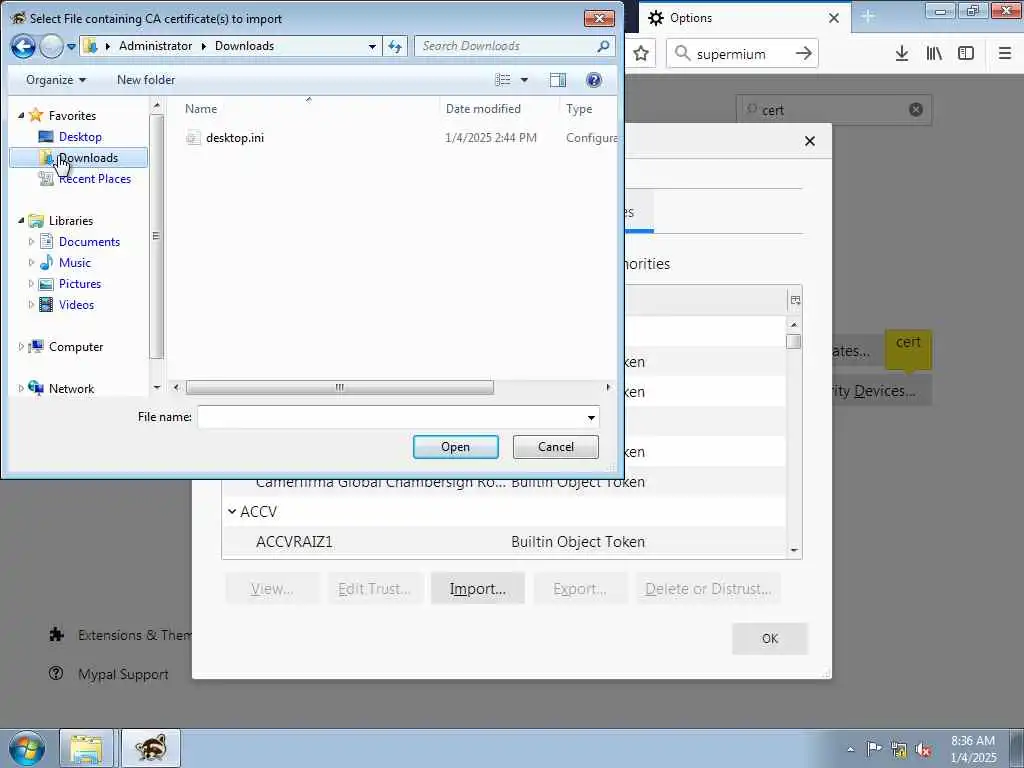Screen dimensions: 1024x768
Task: Show hidden tray icons arrow
Action: (x=850, y=750)
